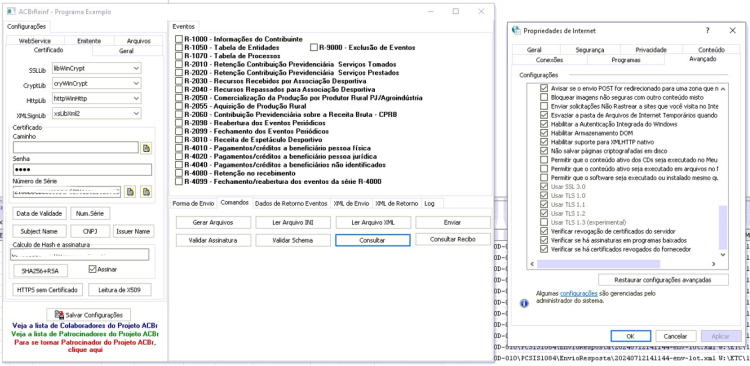Toggle Não salvar páginas criptografadas em disco
The height and width of the screenshot is (366, 750).
tap(543, 151)
